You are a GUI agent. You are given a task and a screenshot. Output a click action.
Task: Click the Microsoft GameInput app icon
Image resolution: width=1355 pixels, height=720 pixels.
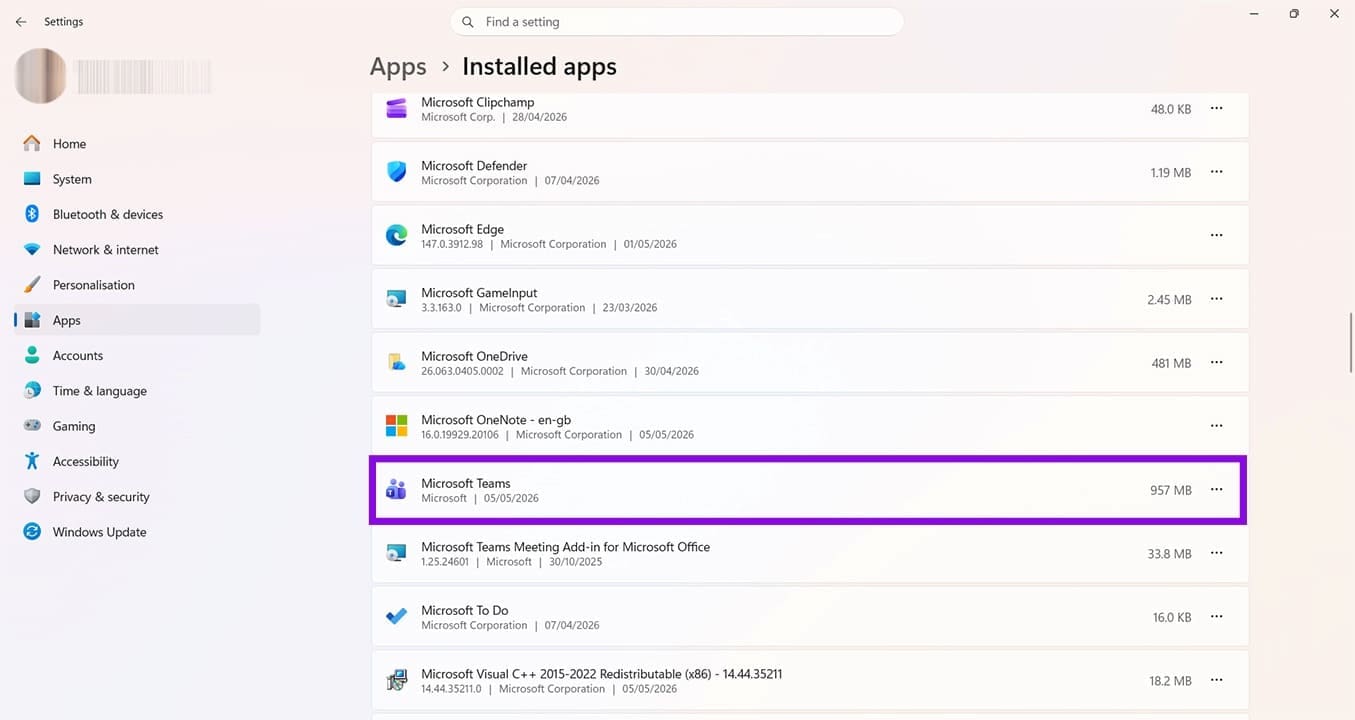coord(397,299)
